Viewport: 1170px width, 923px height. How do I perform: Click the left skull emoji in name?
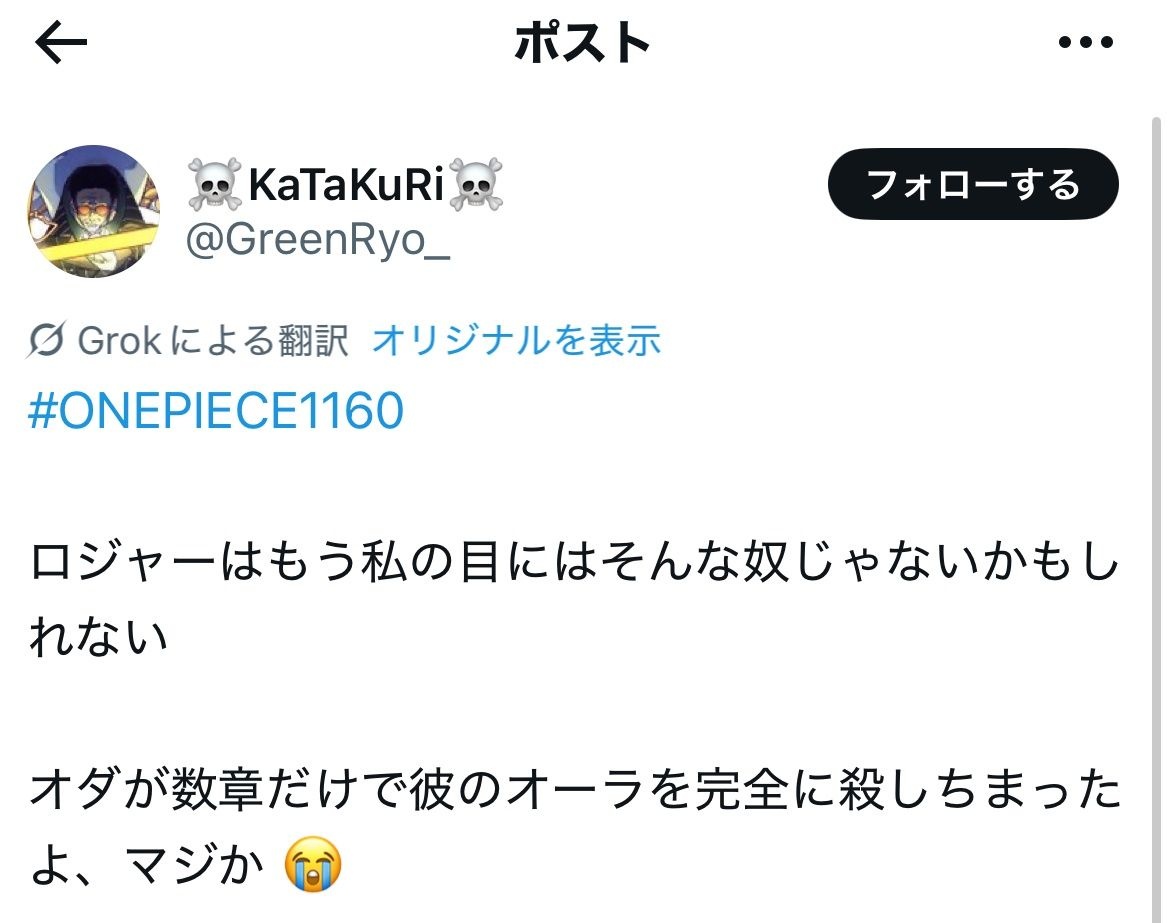(214, 184)
